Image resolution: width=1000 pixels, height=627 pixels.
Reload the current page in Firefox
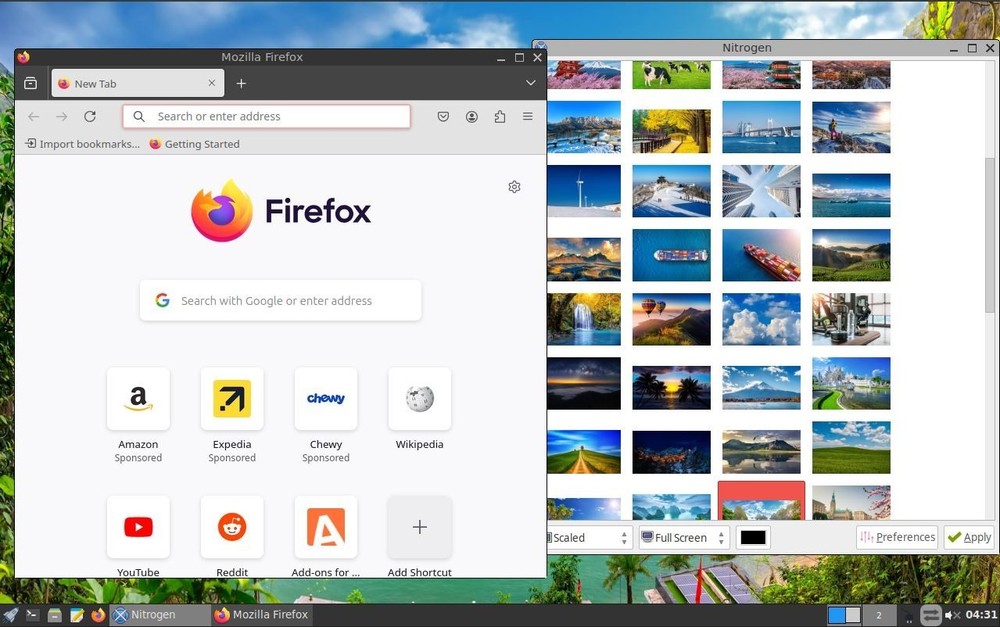90,116
